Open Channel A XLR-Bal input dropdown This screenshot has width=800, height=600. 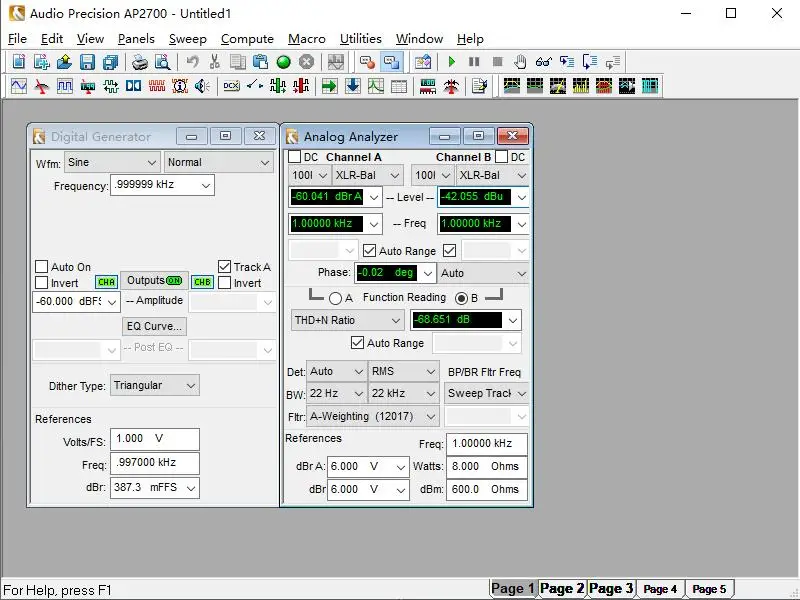click(x=367, y=175)
